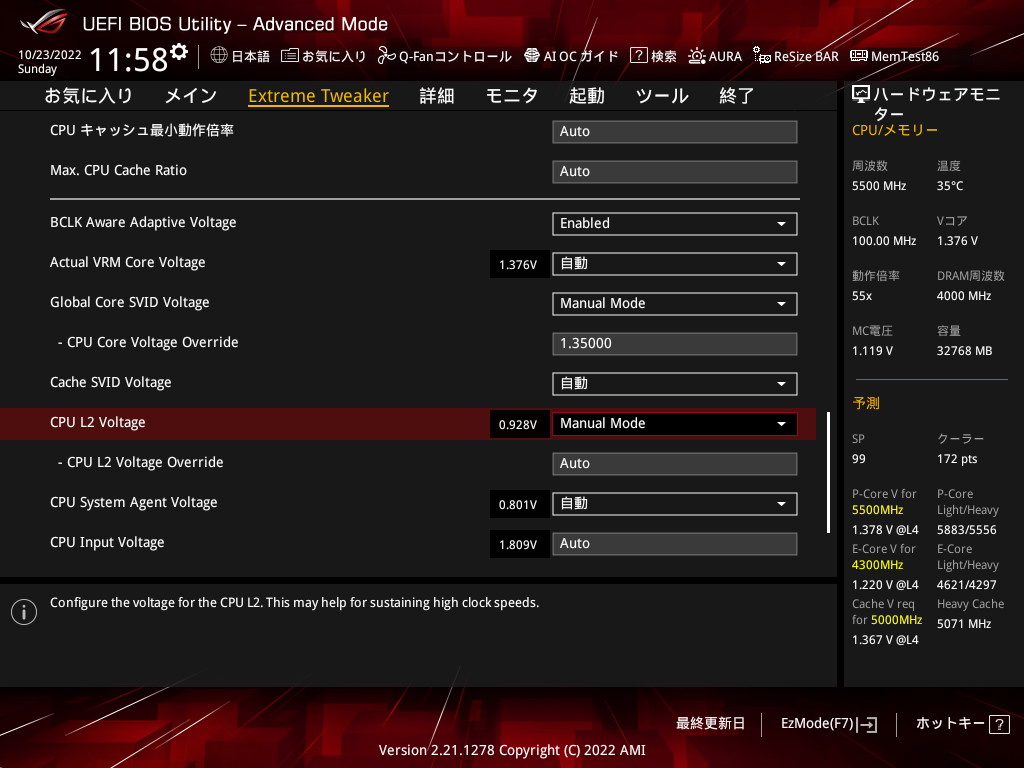
Task: Click CPU L2 Voltage Override field
Action: coord(675,464)
